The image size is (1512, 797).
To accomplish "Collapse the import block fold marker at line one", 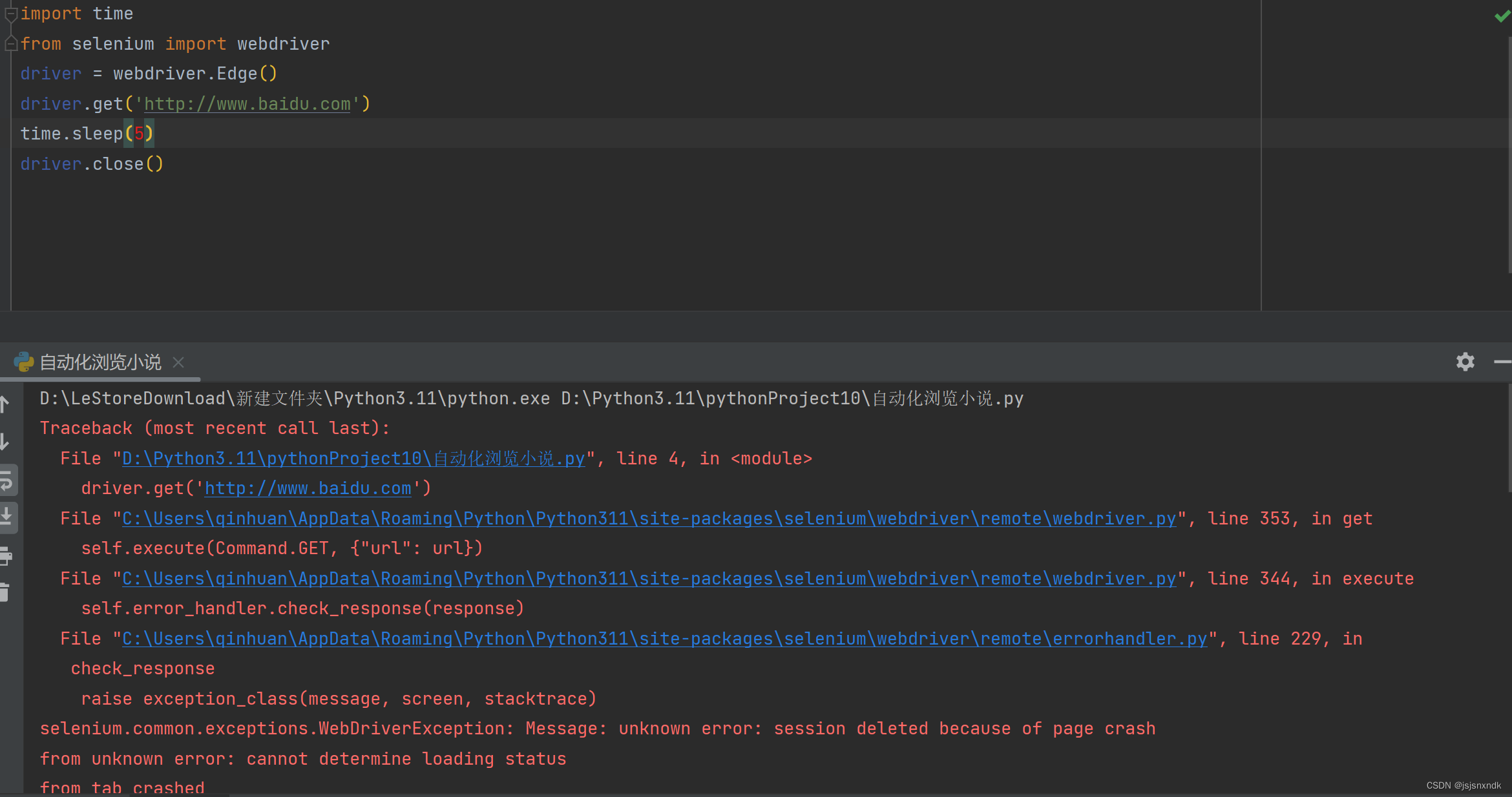I will point(10,14).
